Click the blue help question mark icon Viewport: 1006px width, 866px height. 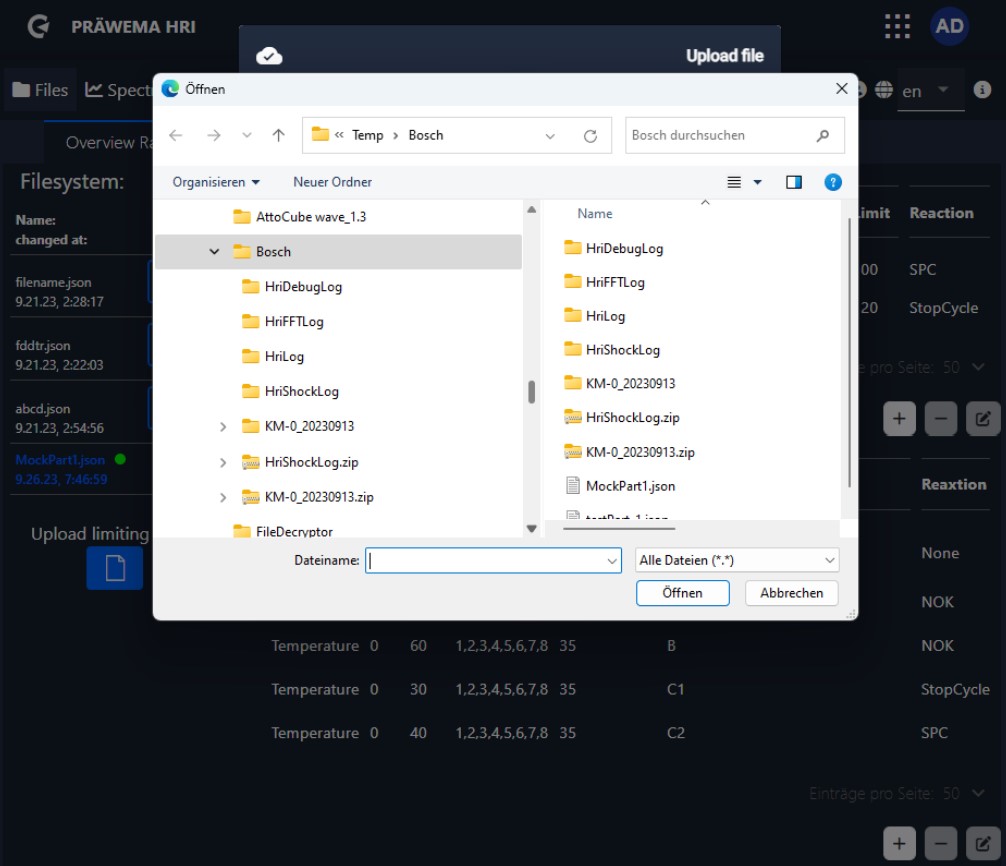tap(832, 182)
